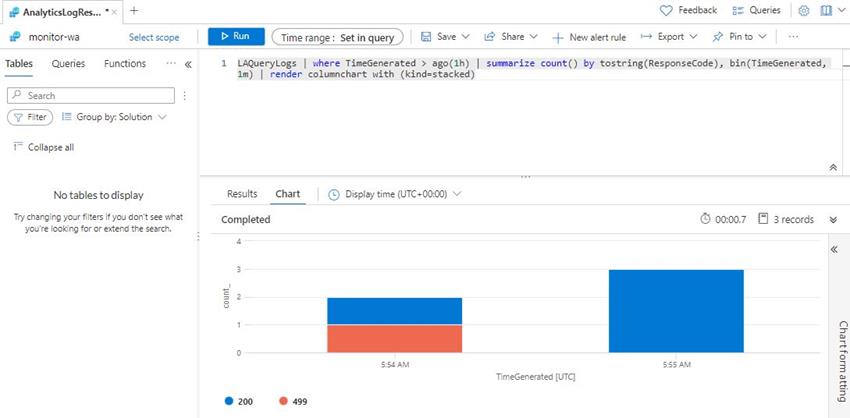This screenshot has width=850, height=418.
Task: Click the blue 5:55 AM bar
Action: pyautogui.click(x=676, y=311)
